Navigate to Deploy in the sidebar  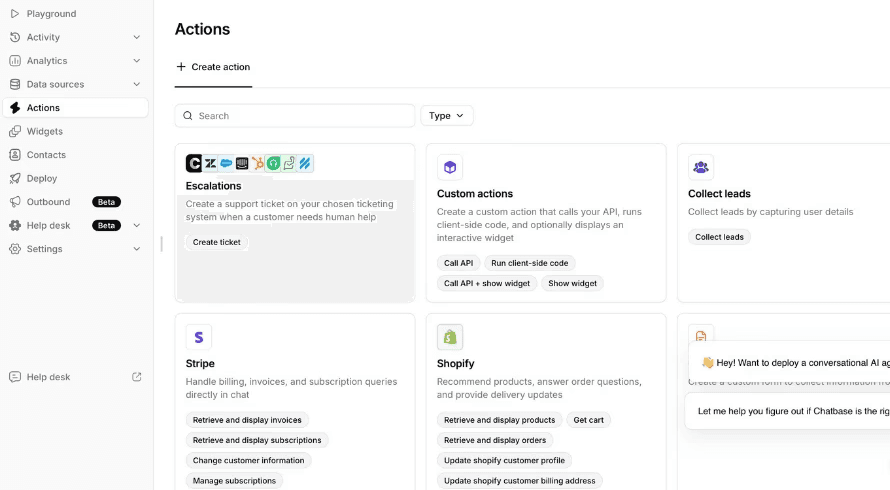(x=75, y=178)
